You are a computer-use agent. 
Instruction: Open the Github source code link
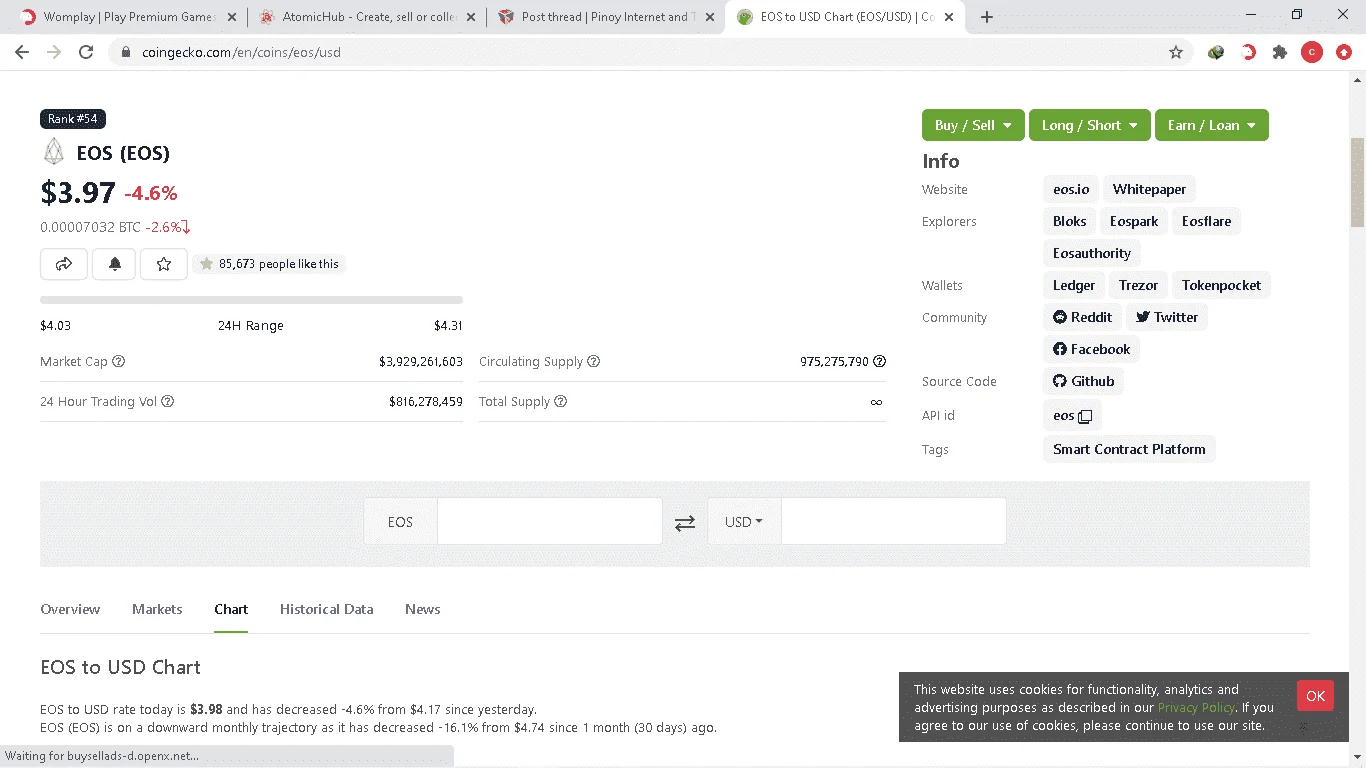pos(1083,381)
